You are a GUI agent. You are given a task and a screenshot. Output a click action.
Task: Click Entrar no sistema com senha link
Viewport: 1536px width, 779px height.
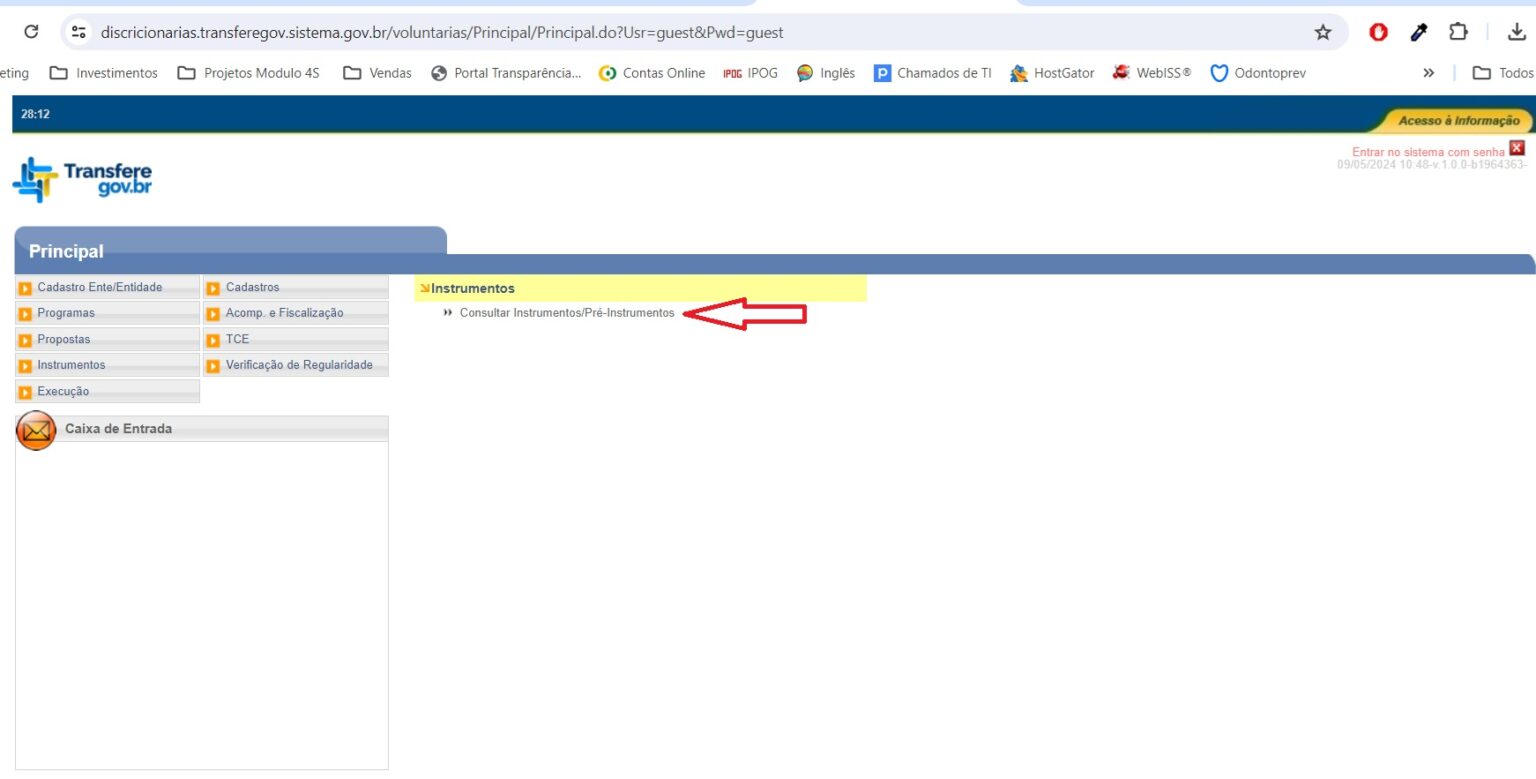click(1427, 152)
